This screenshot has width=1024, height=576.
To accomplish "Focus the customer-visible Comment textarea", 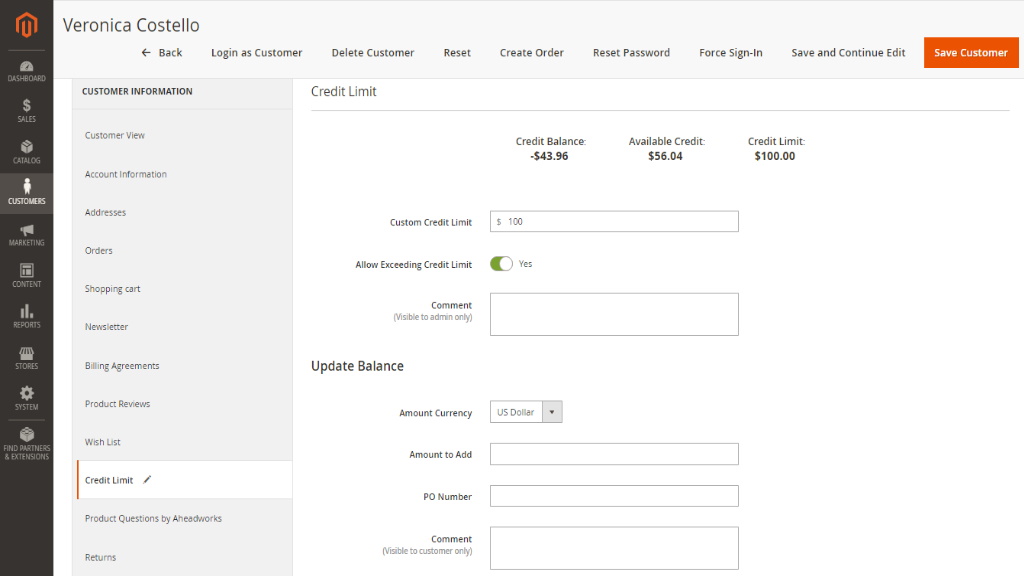I will click(614, 548).
